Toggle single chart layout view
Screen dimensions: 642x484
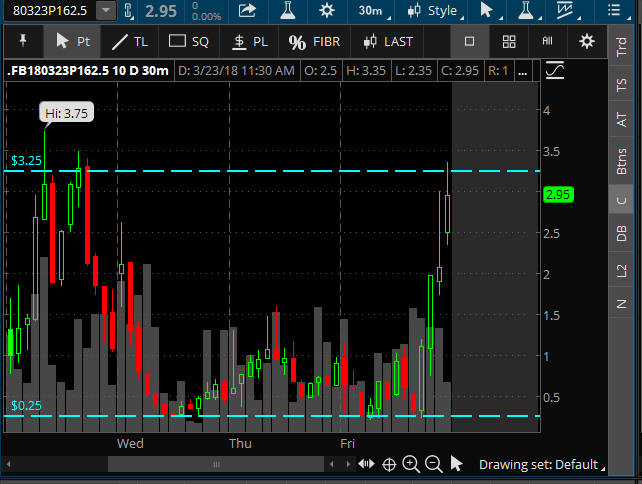[470, 41]
